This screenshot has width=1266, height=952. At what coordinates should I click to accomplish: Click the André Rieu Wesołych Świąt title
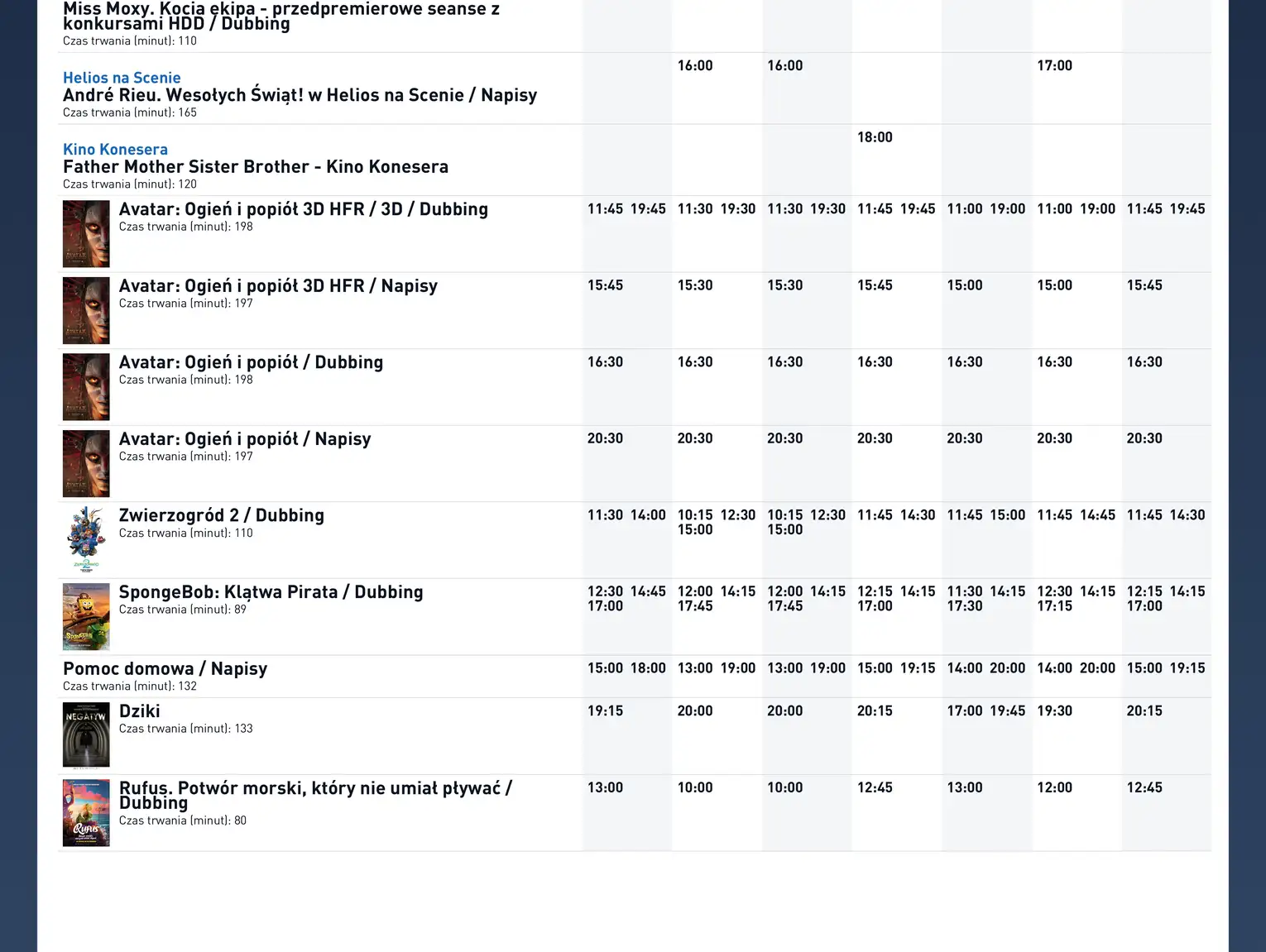[x=300, y=95]
